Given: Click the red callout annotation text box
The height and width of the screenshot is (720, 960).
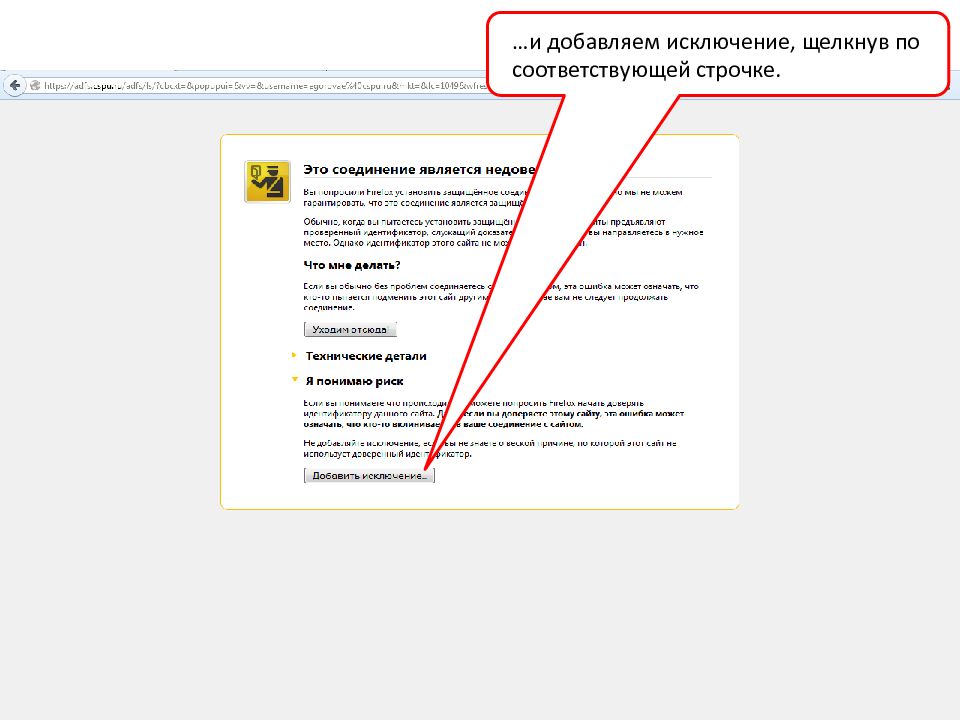Looking at the screenshot, I should click(x=716, y=55).
